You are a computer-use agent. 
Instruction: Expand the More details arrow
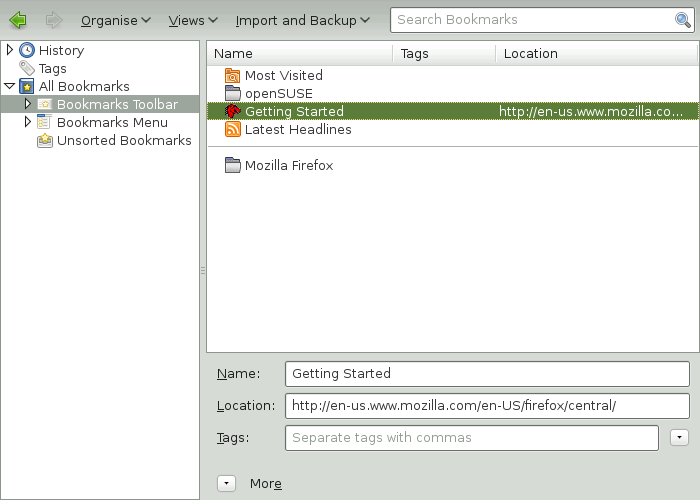coord(226,483)
